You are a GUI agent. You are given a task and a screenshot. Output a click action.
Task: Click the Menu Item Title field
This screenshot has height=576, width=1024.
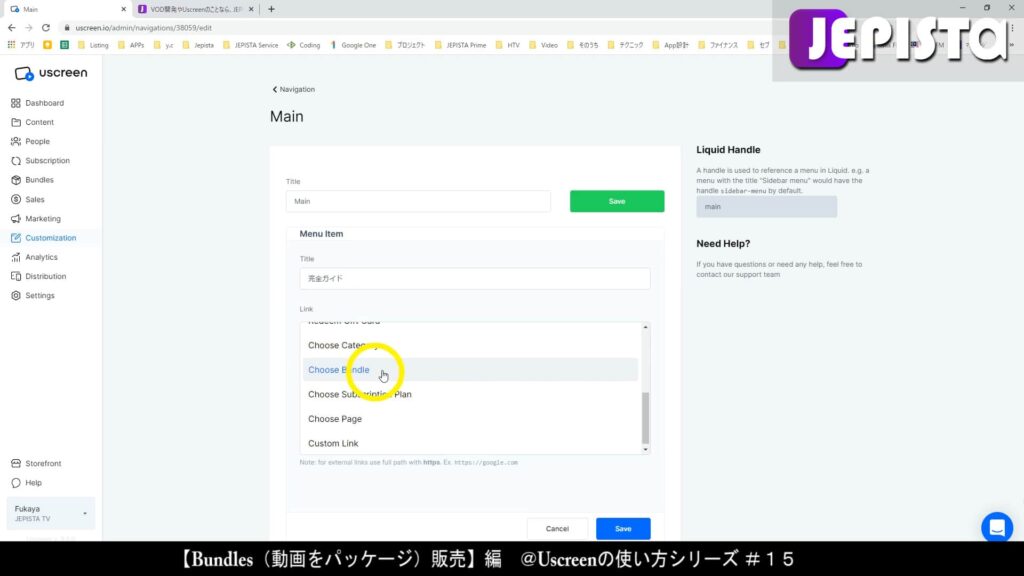pyautogui.click(x=475, y=278)
